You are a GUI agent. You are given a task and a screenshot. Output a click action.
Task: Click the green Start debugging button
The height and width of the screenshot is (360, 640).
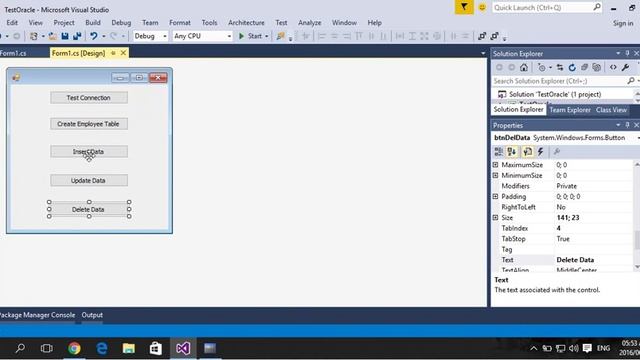pyautogui.click(x=250, y=36)
